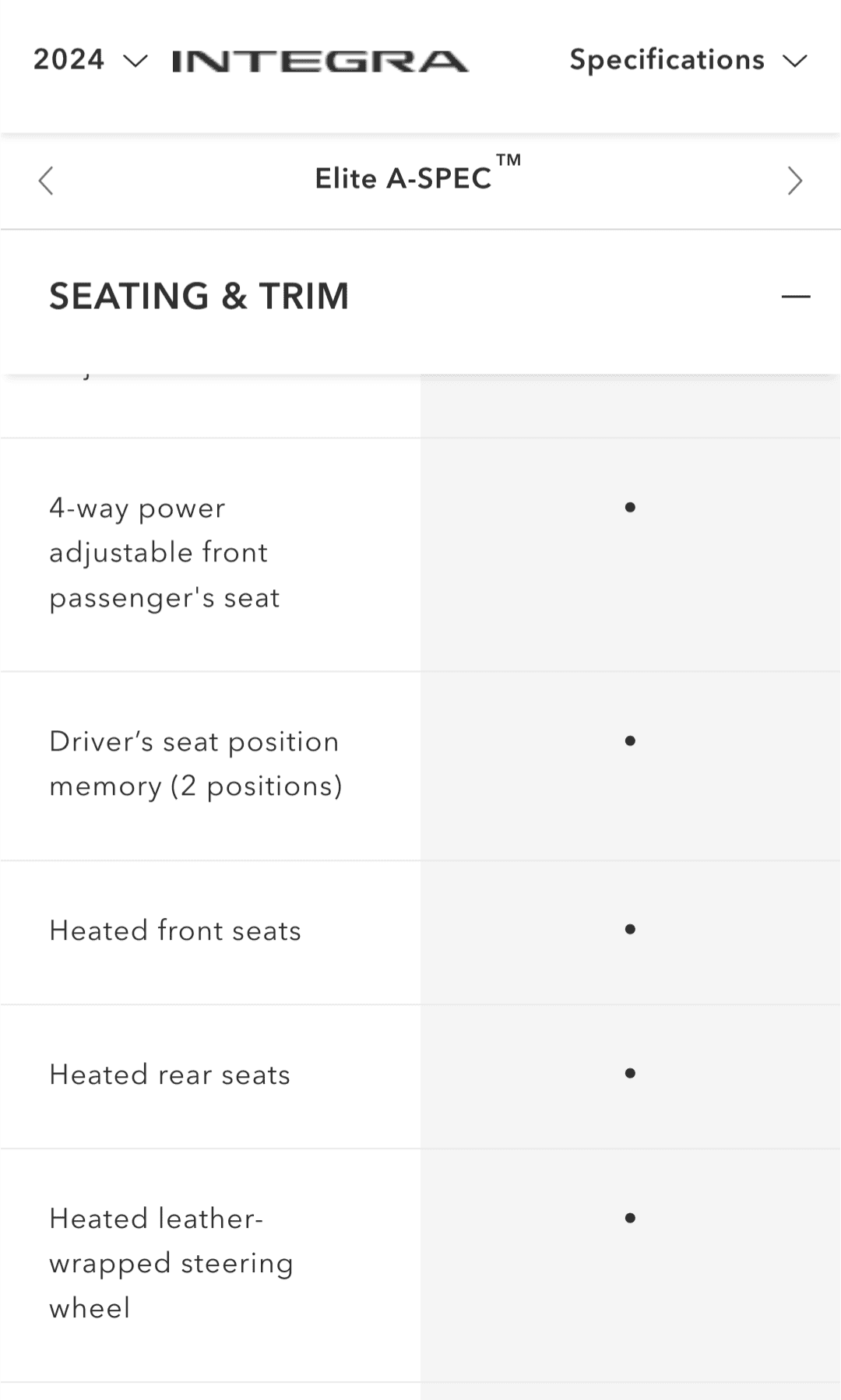Viewport: 841px width, 1400px height.
Task: Click the Integra logo
Action: pyautogui.click(x=320, y=61)
